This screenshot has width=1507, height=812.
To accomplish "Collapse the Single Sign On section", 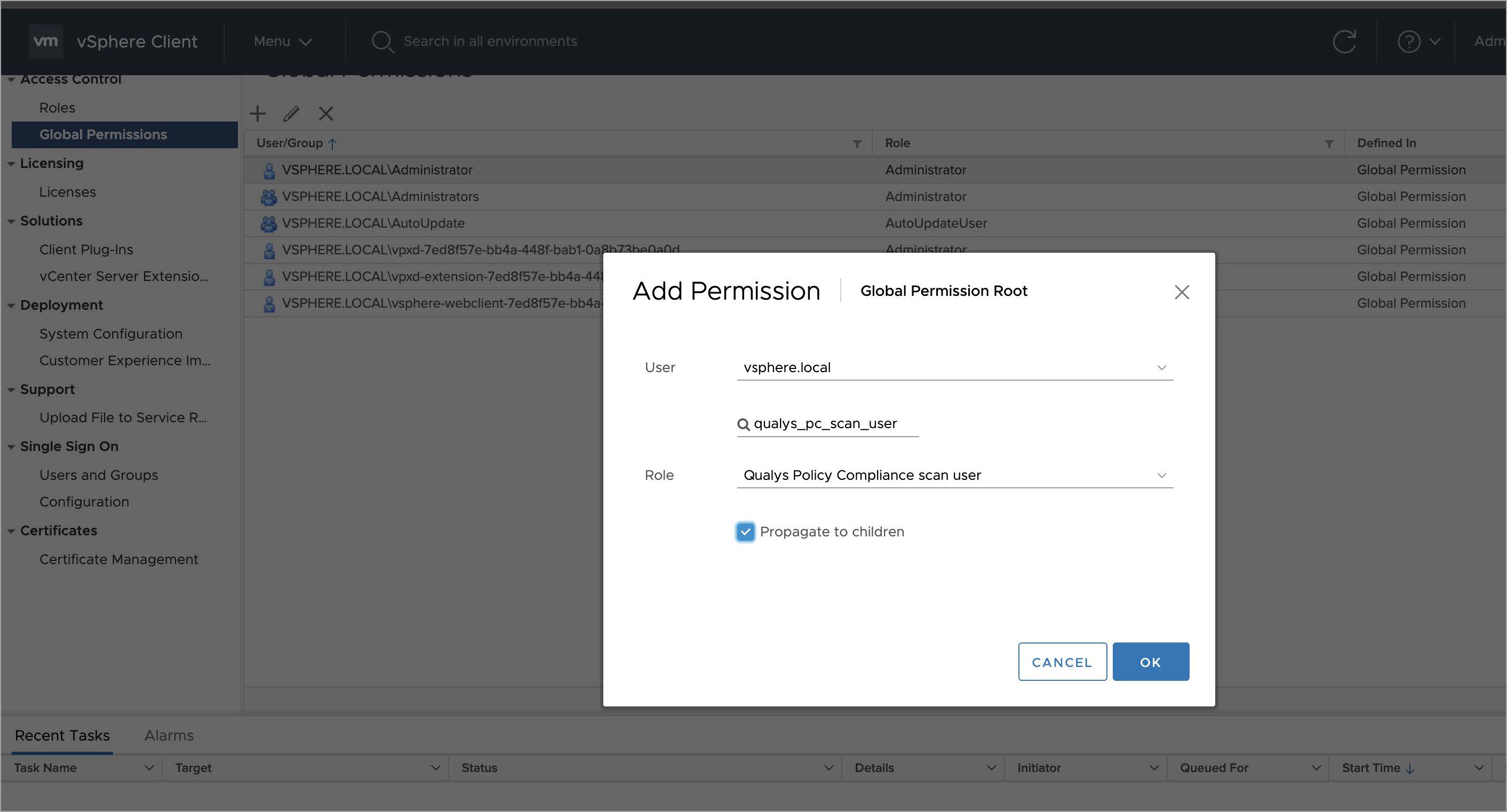I will [11, 447].
